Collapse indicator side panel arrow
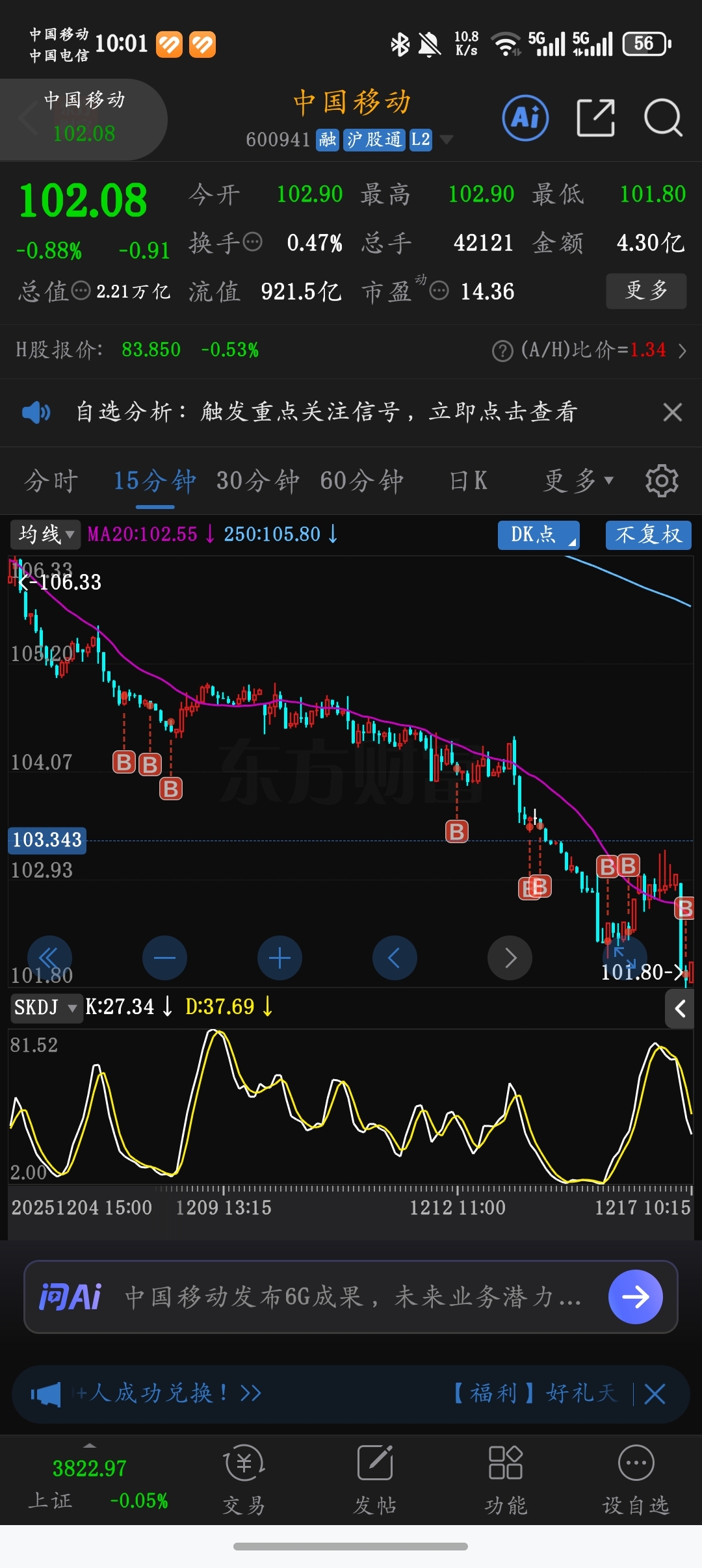 click(x=681, y=1009)
